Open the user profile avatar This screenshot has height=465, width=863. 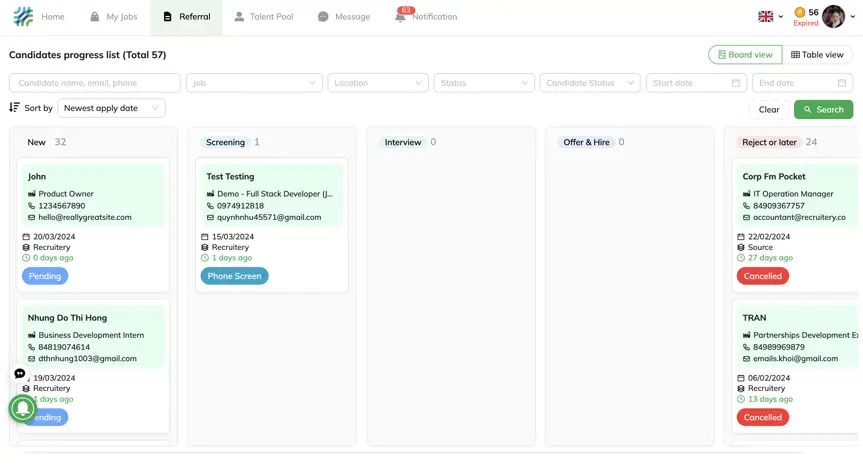833,17
